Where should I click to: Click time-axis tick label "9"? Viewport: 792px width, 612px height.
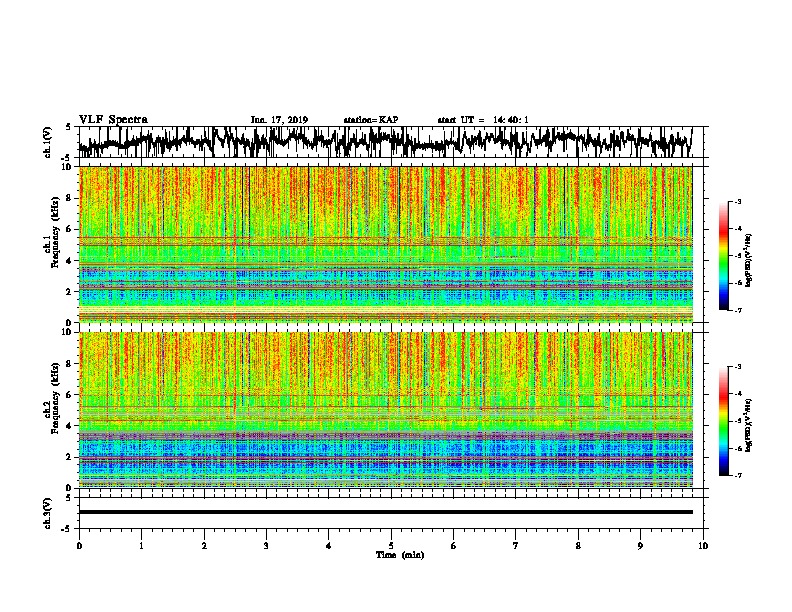(640, 545)
